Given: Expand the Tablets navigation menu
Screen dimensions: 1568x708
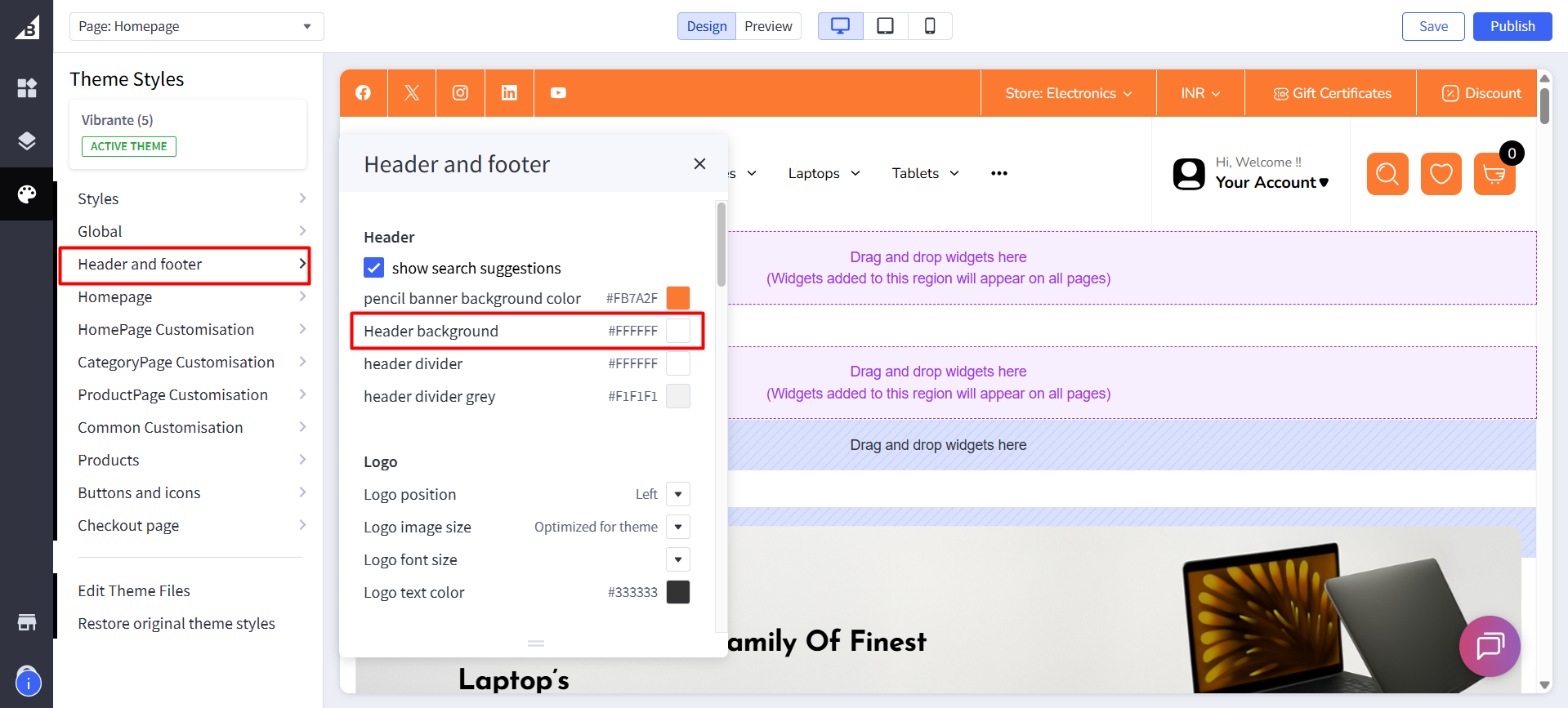Looking at the screenshot, I should (x=925, y=173).
